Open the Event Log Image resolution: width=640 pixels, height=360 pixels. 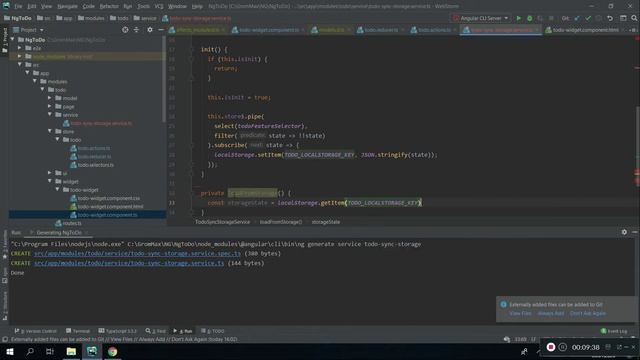pyautogui.click(x=614, y=331)
